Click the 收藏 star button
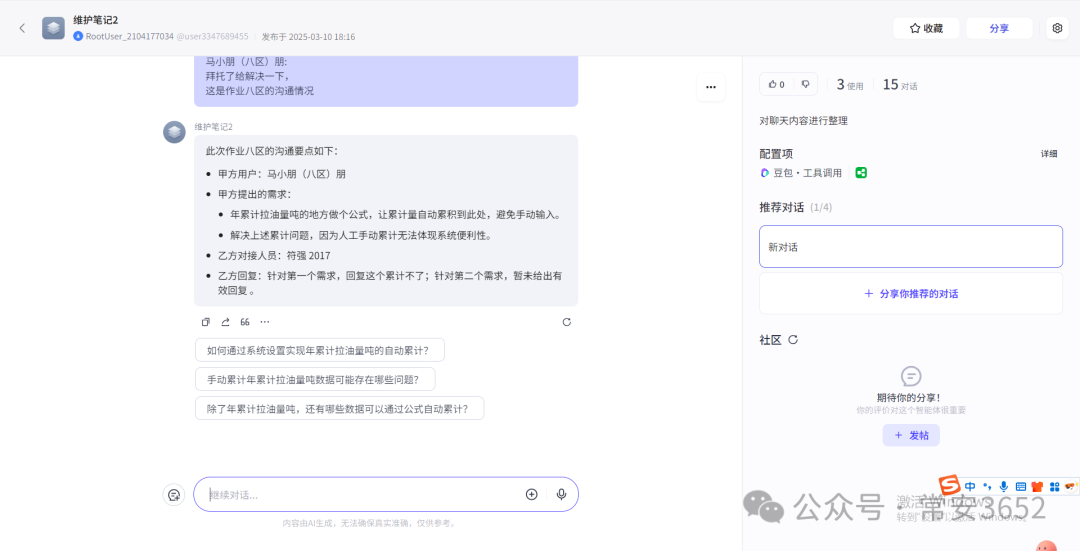 pos(926,28)
